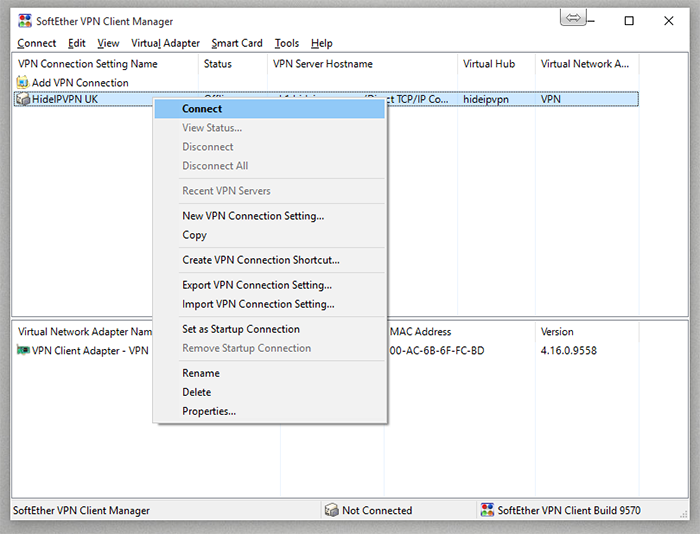Click the HideIPVPN UK connection icon
Viewport: 700px width, 534px height.
point(23,99)
